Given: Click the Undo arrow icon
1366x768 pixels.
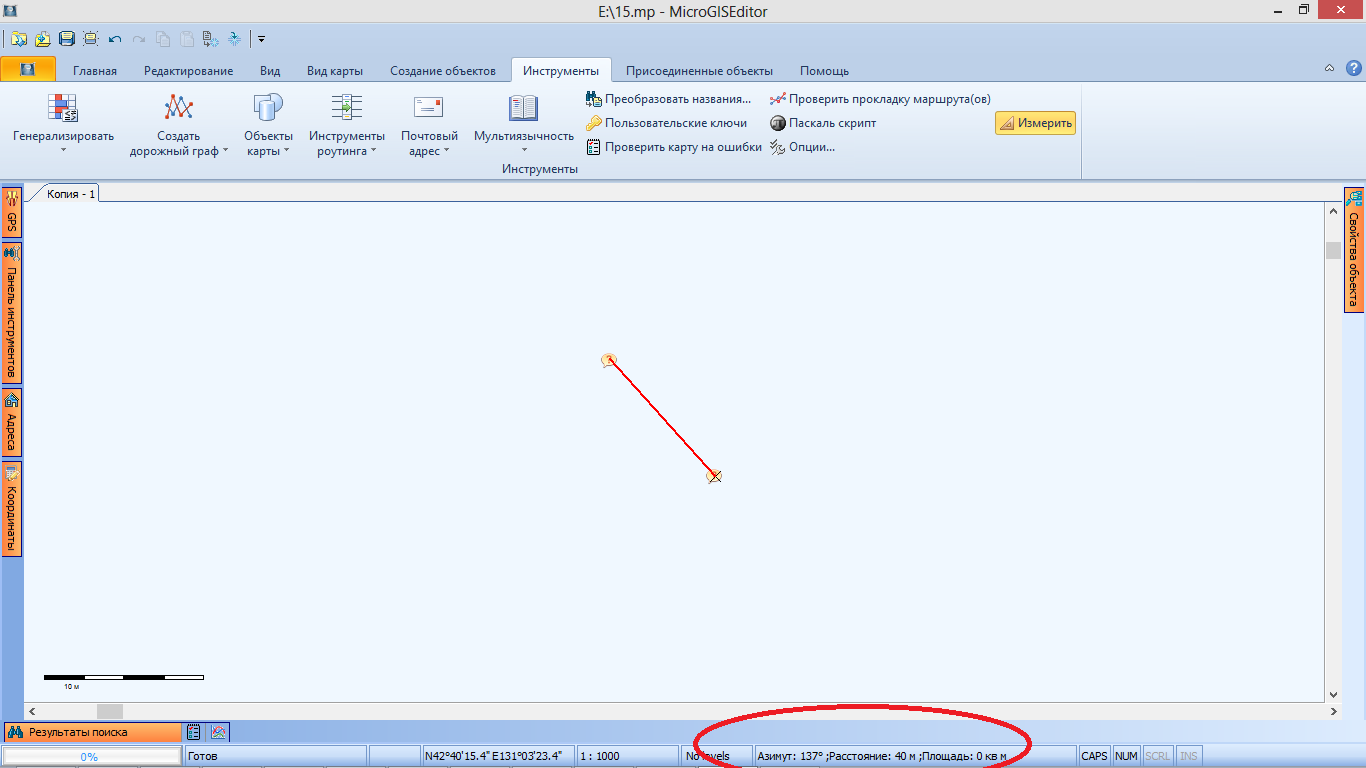Looking at the screenshot, I should 115,39.
